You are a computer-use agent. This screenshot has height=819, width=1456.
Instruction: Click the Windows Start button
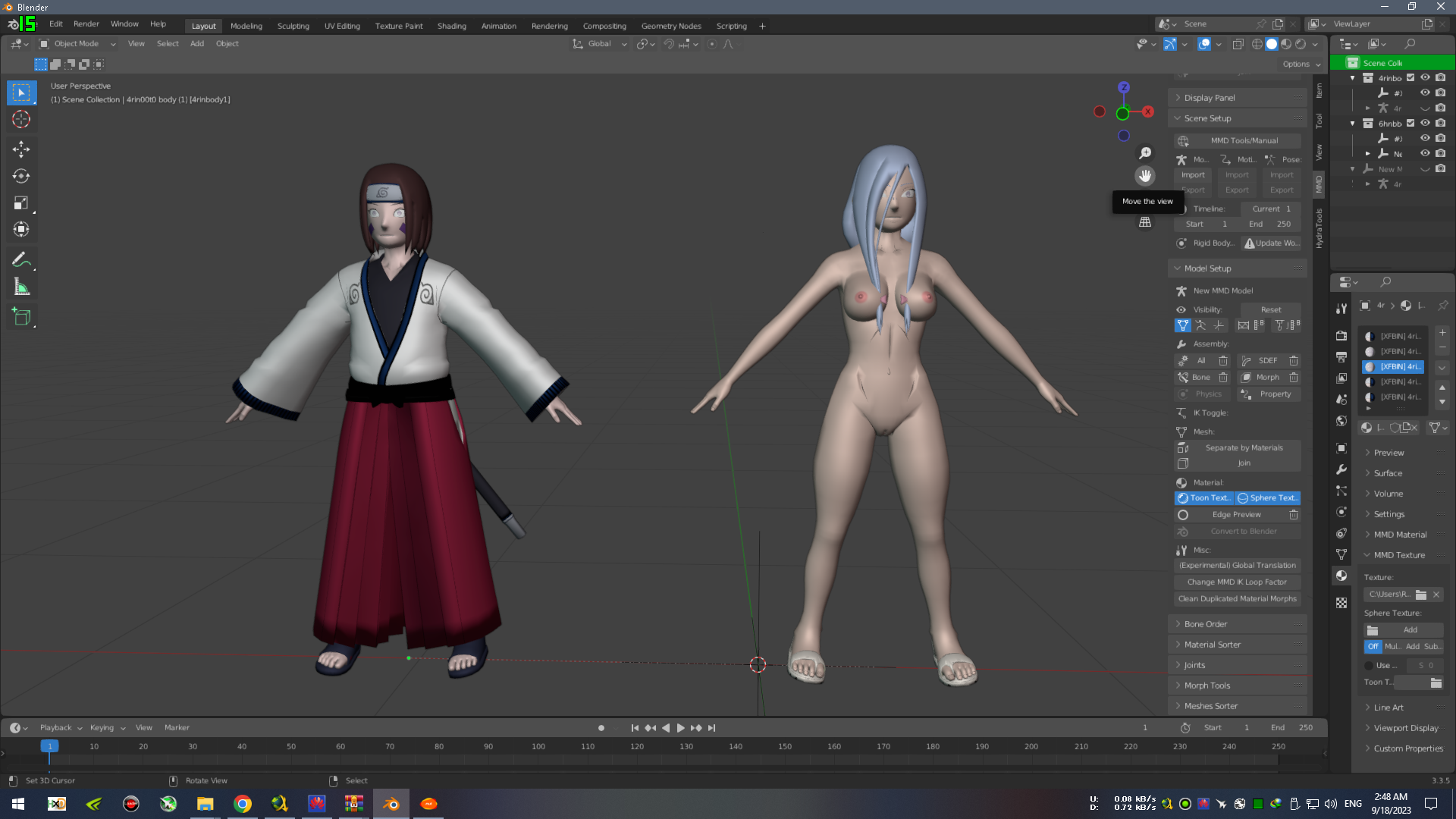(x=18, y=804)
